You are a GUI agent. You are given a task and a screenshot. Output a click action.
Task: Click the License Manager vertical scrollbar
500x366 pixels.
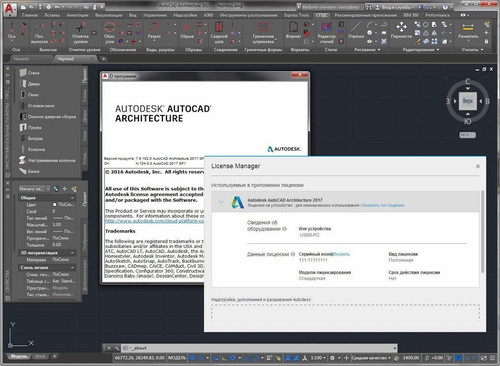(482, 232)
